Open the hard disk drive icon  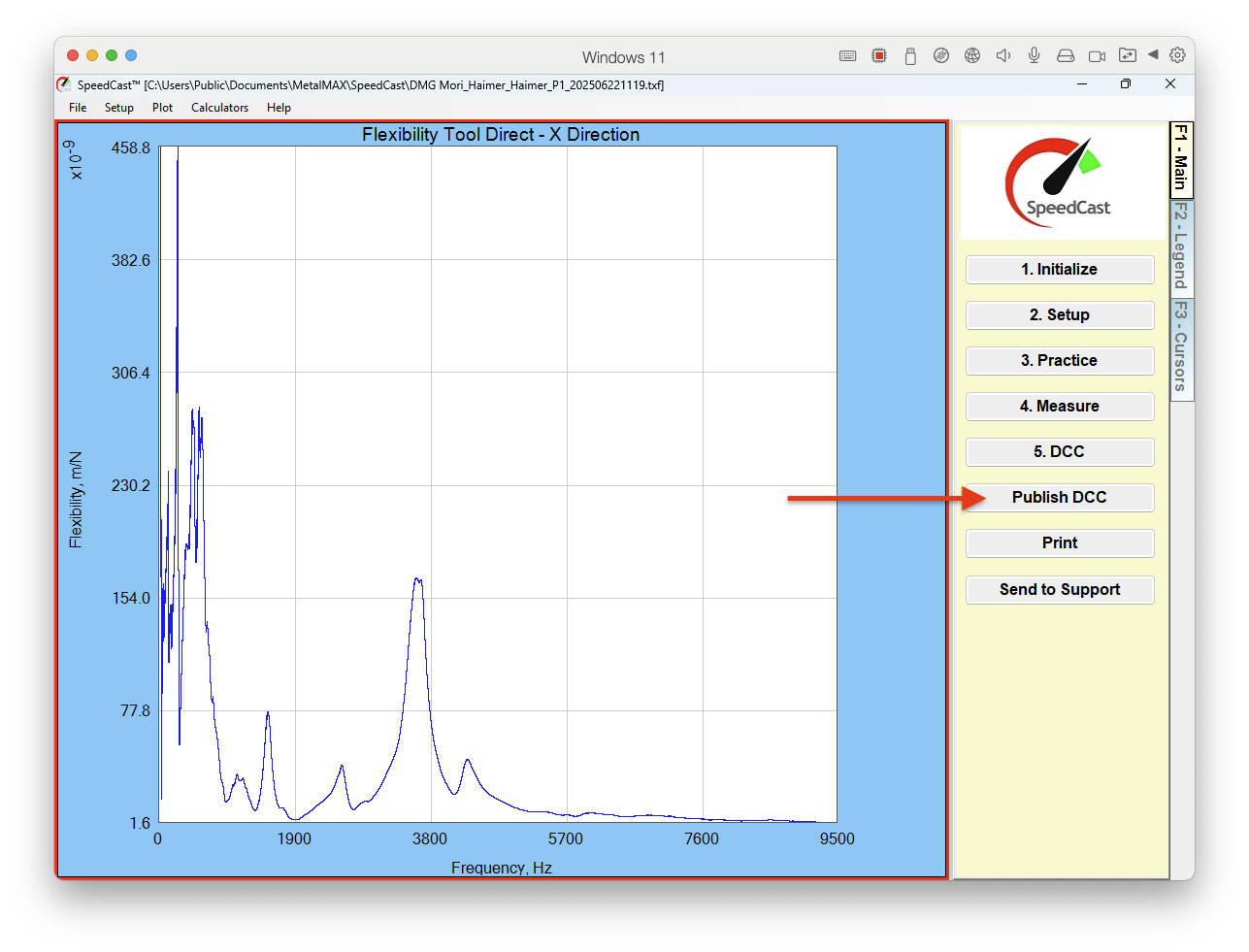click(x=1066, y=56)
